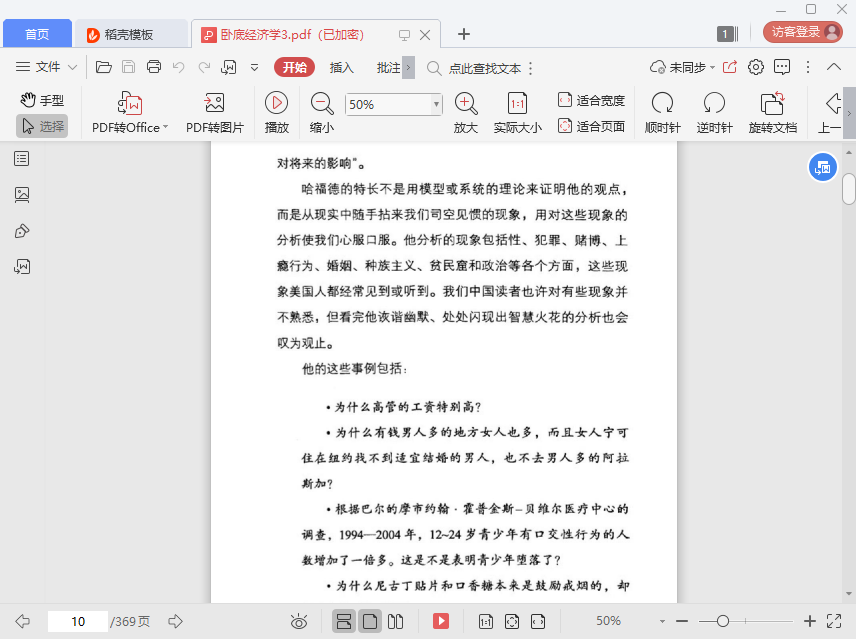Click floating blue translate button

tap(823, 167)
